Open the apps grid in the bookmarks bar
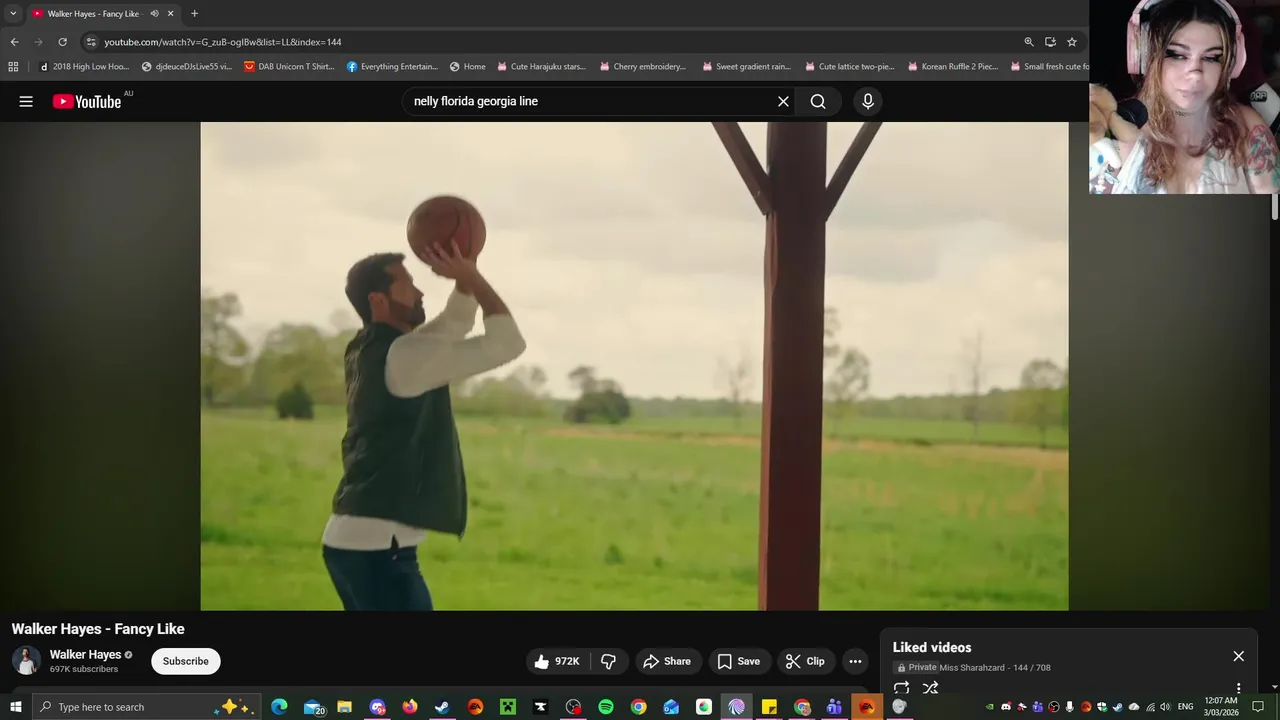The image size is (1280, 720). 13,67
